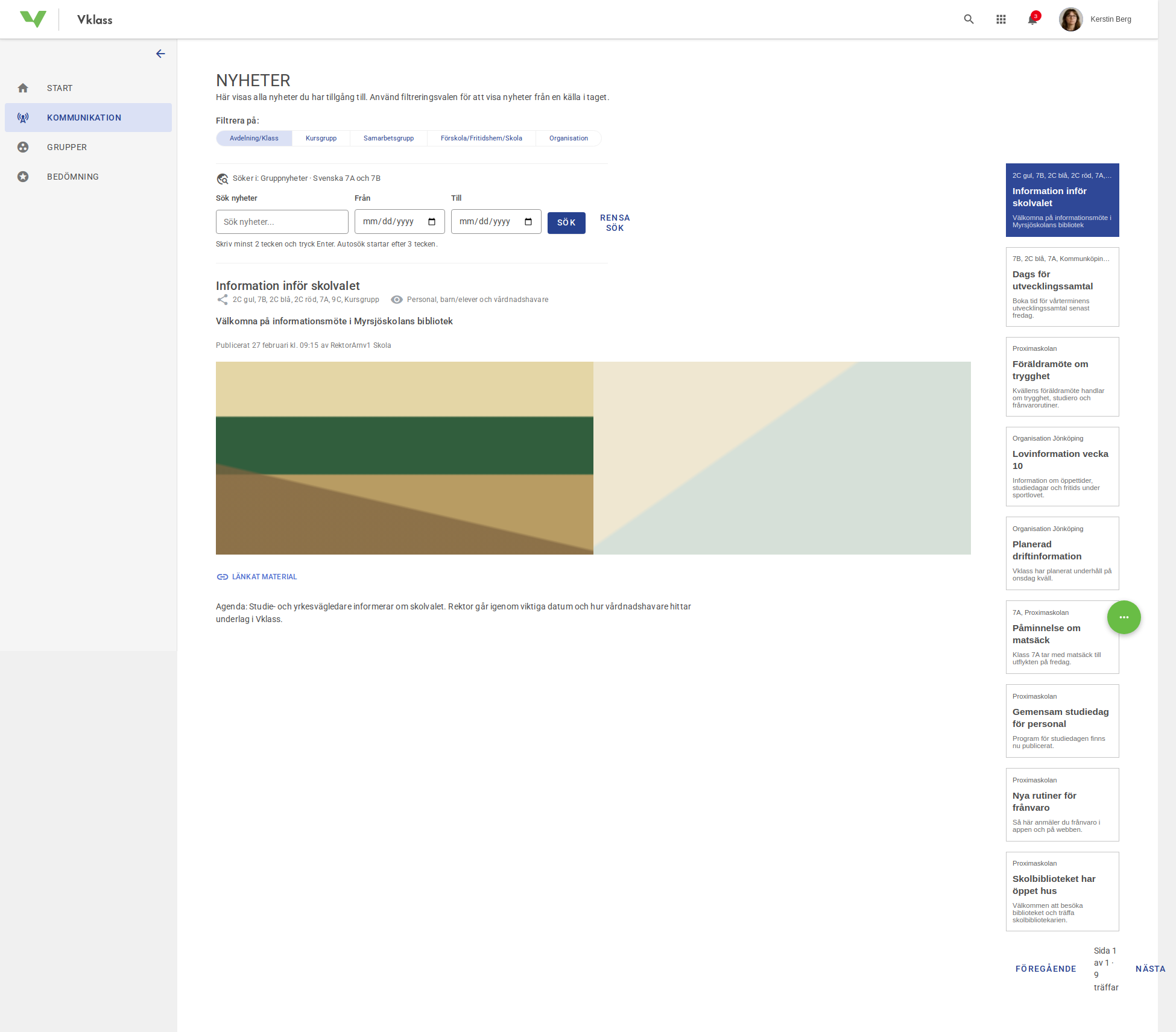Click Kerstin Berg's profile avatar
This screenshot has width=1176, height=1032.
1071,19
